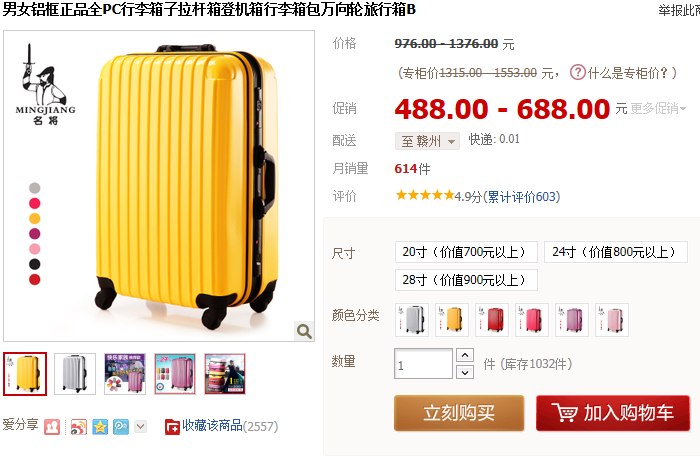Increase quantity with the up arrow
Image resolution: width=700 pixels, height=463 pixels.
(x=465, y=355)
